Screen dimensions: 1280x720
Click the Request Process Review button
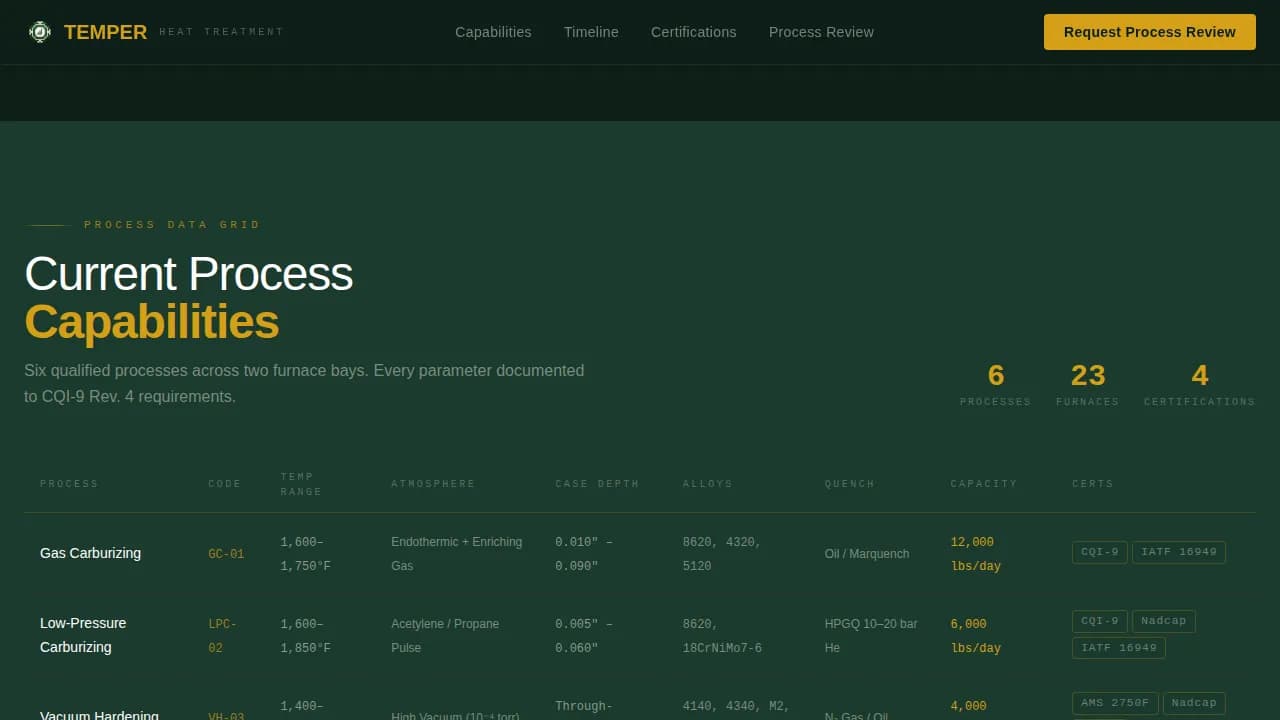[x=1149, y=31]
